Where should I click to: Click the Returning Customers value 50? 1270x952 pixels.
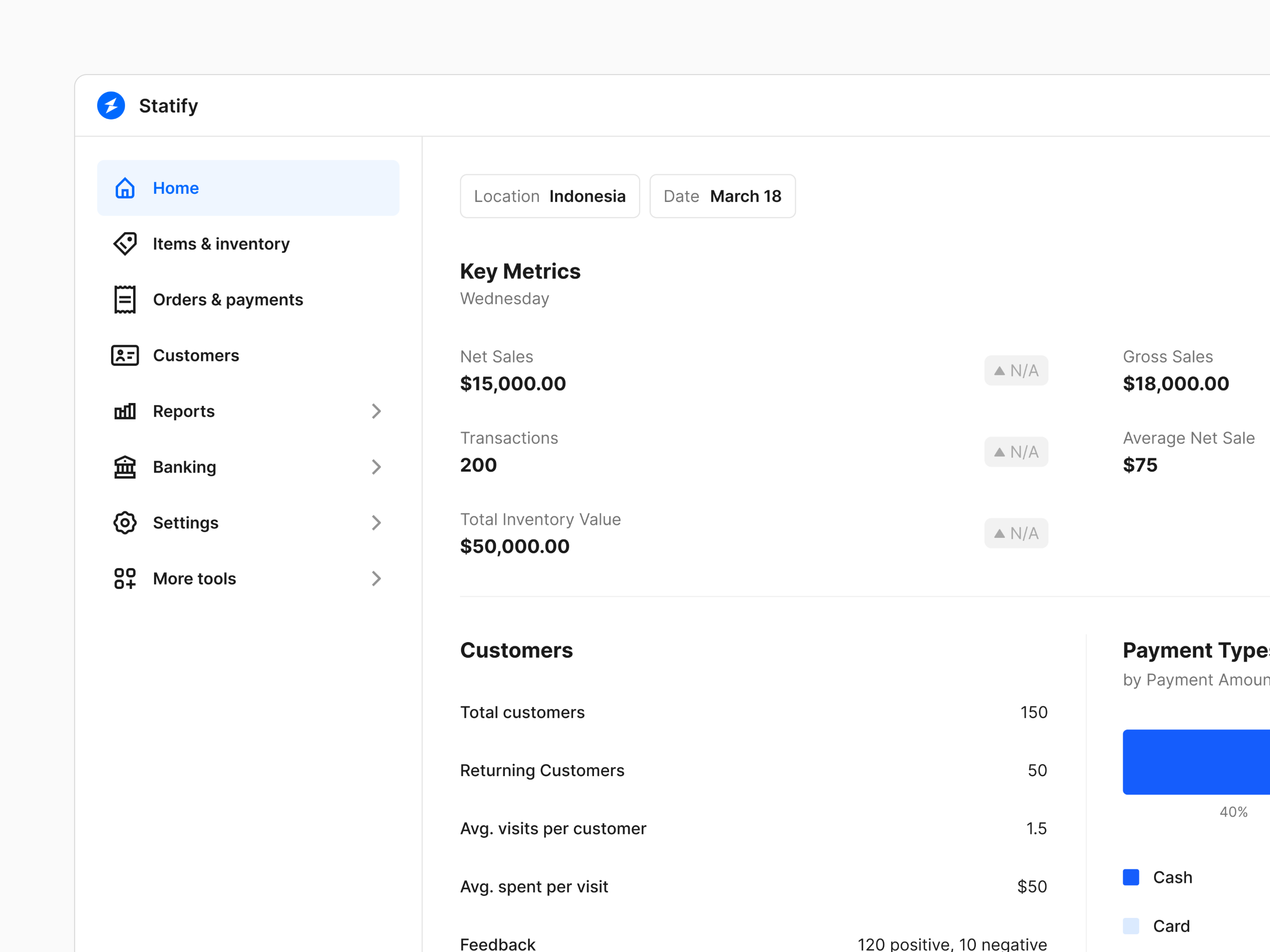1037,770
